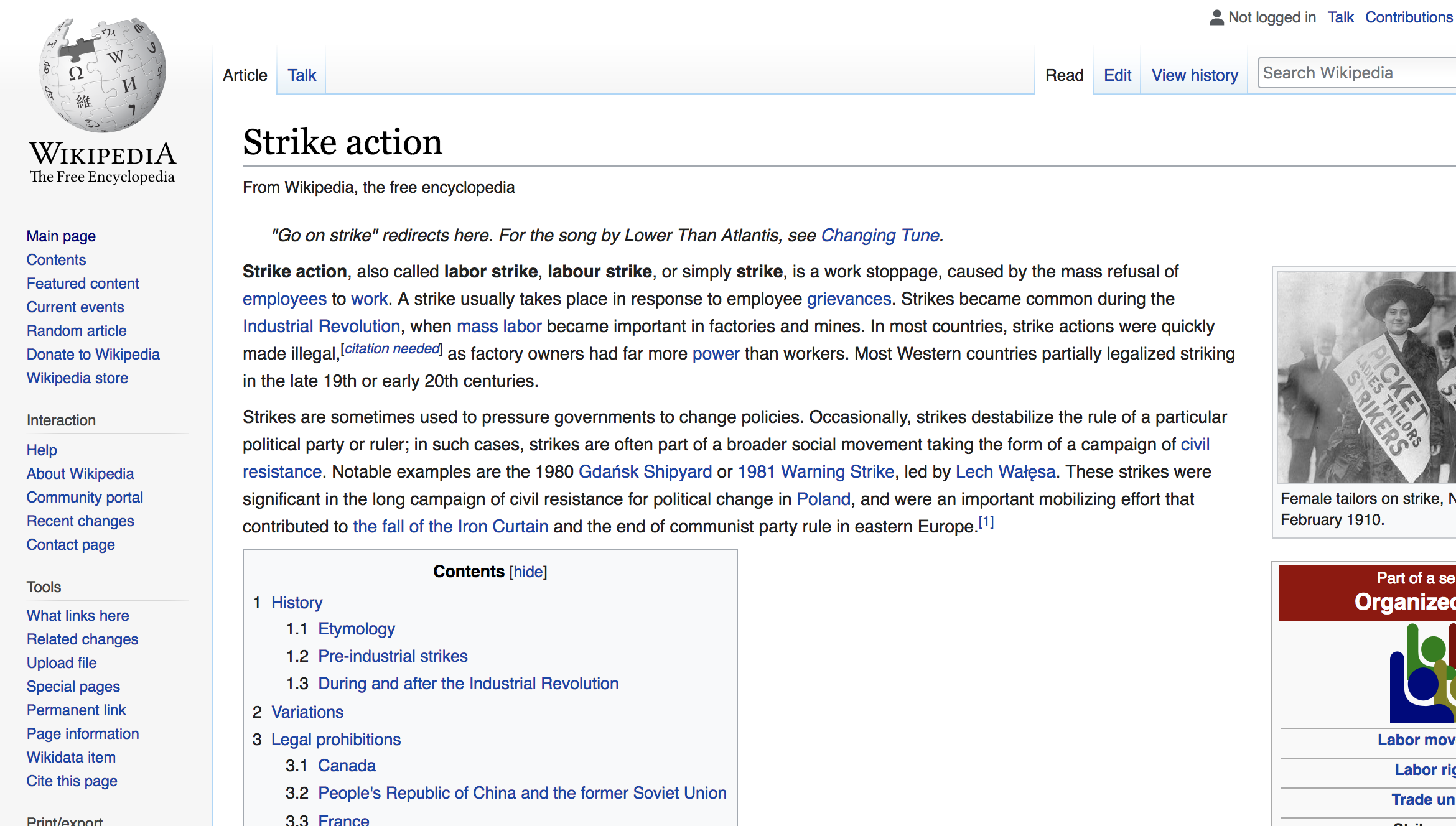The width and height of the screenshot is (1456, 826).
Task: Open Current events
Action: coord(75,307)
